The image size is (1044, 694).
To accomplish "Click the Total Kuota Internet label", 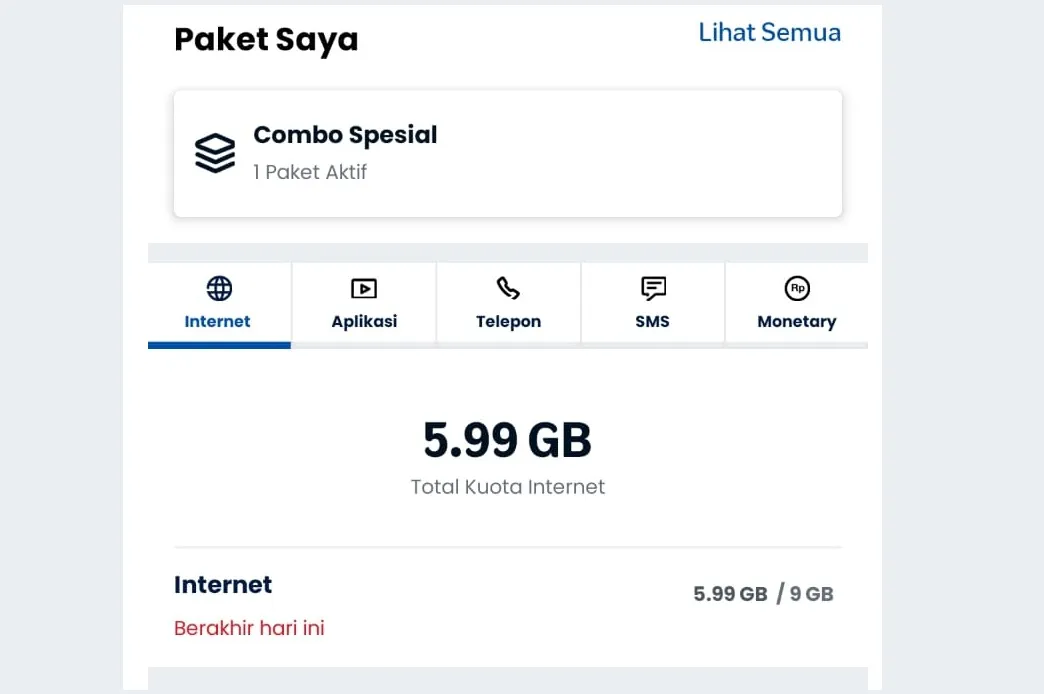I will [508, 487].
